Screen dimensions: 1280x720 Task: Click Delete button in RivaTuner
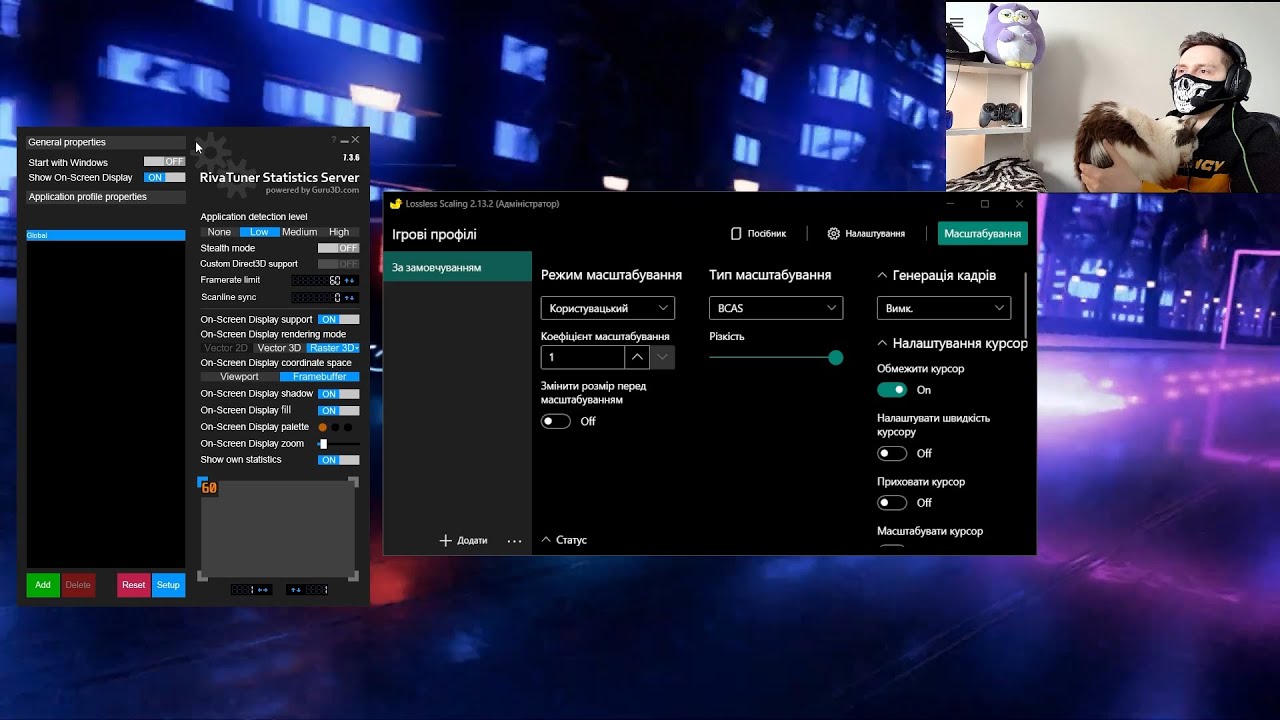(x=78, y=585)
